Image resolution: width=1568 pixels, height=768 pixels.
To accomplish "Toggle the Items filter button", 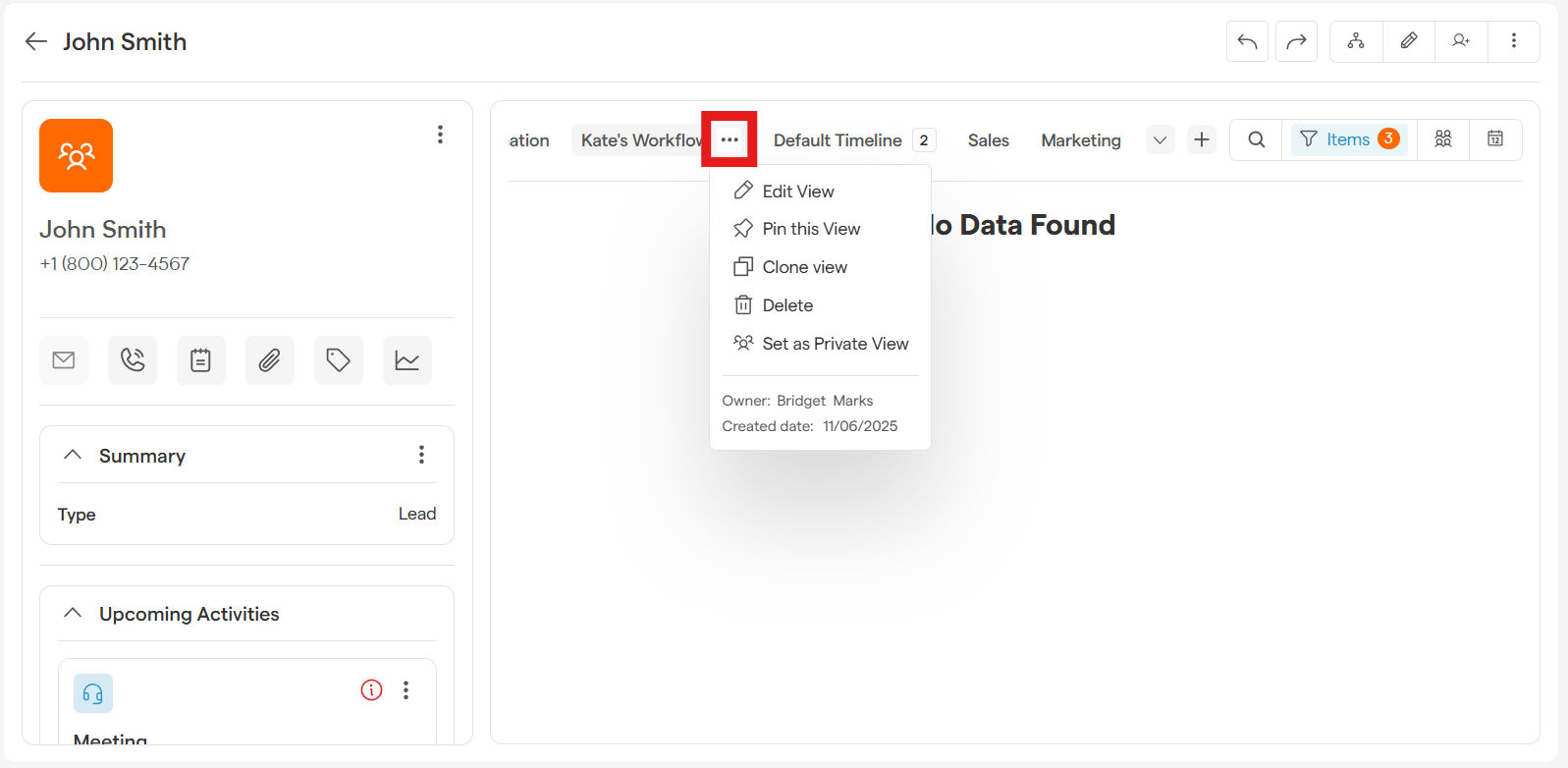I will coord(1348,139).
